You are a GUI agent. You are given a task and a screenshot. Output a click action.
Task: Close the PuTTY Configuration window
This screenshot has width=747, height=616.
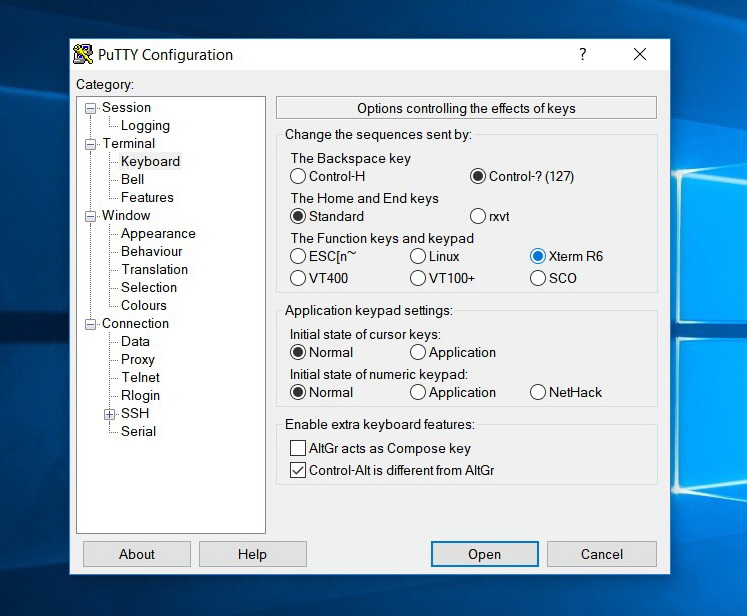click(640, 54)
